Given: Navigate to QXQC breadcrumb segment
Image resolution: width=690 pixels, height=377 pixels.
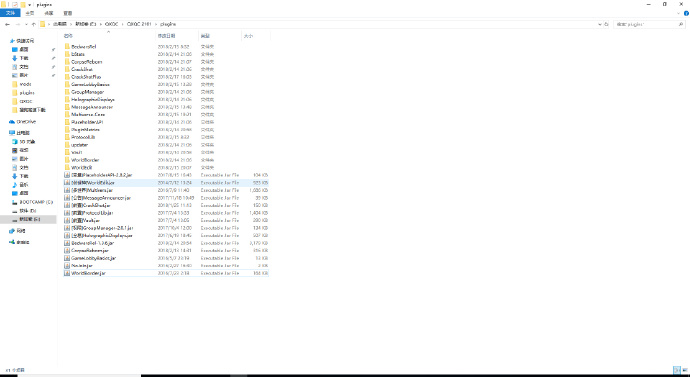Looking at the screenshot, I should click(x=111, y=24).
